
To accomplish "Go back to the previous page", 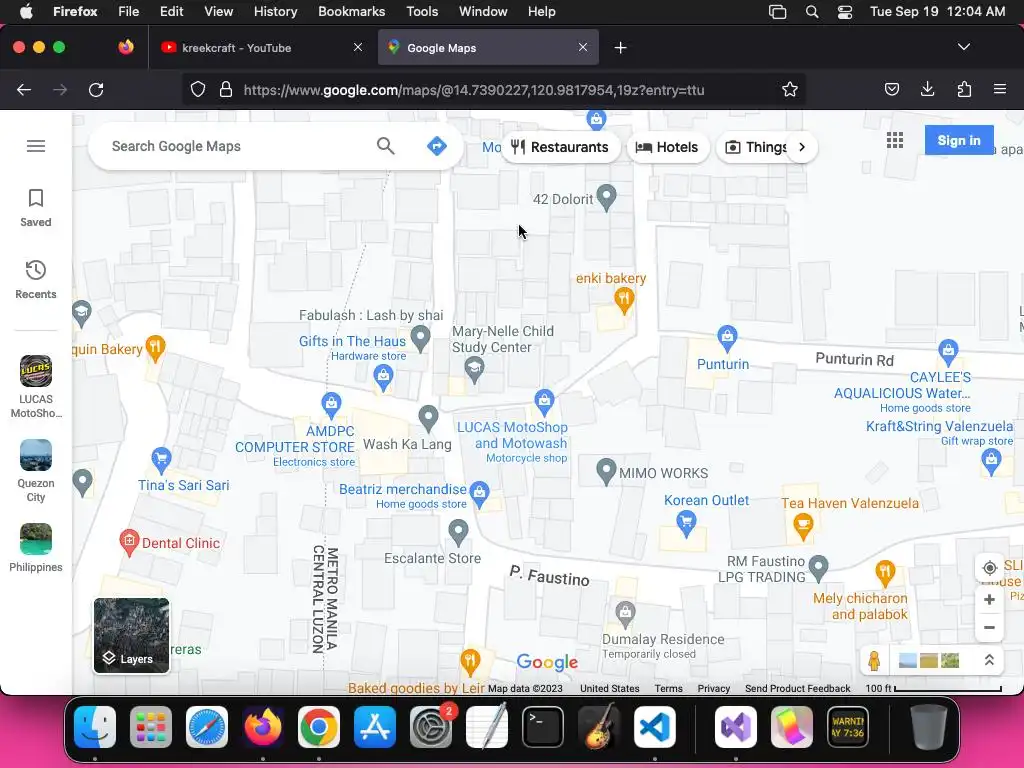I will (24, 90).
